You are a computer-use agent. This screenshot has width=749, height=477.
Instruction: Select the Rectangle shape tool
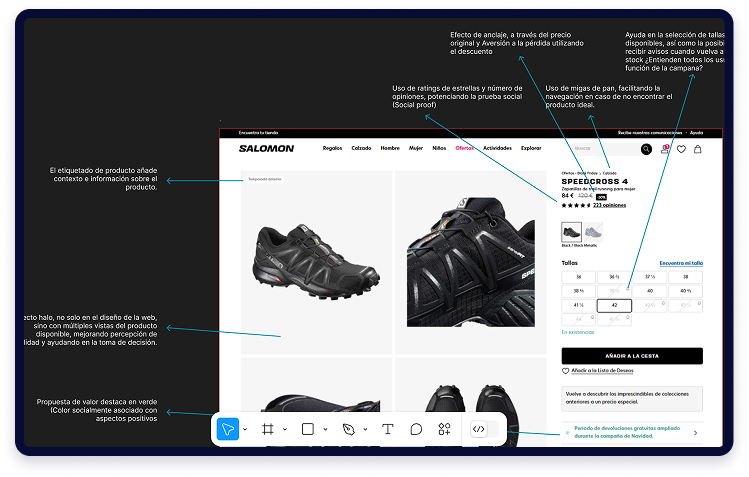308,429
